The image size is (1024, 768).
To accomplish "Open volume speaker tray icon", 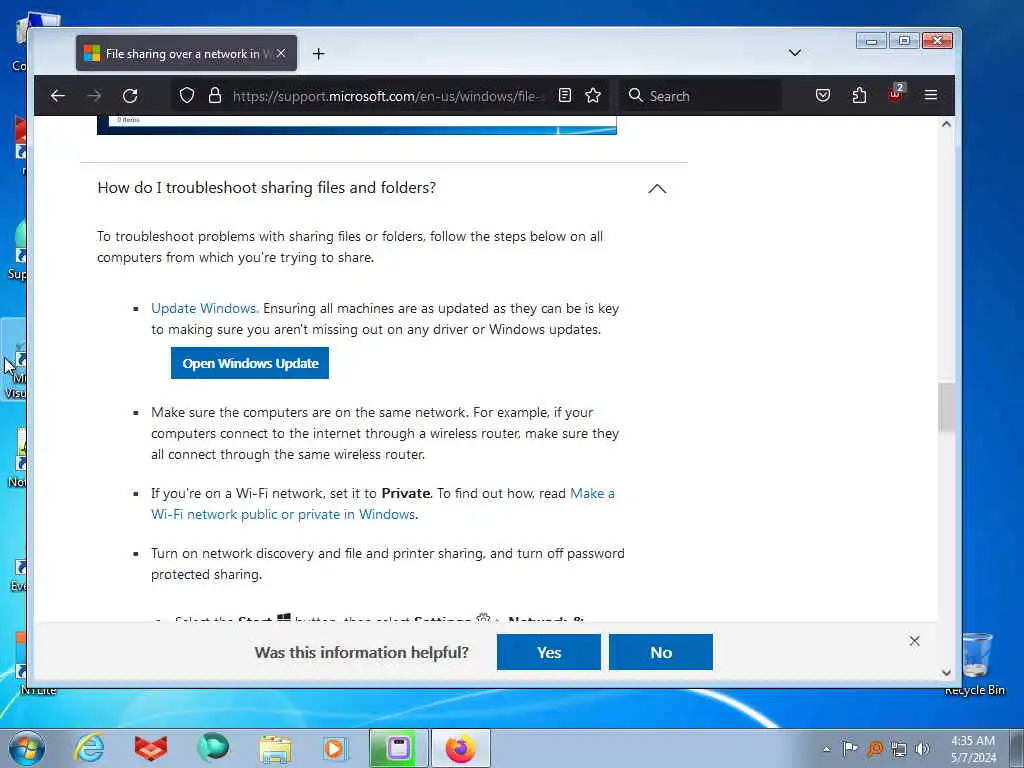I will click(x=923, y=749).
